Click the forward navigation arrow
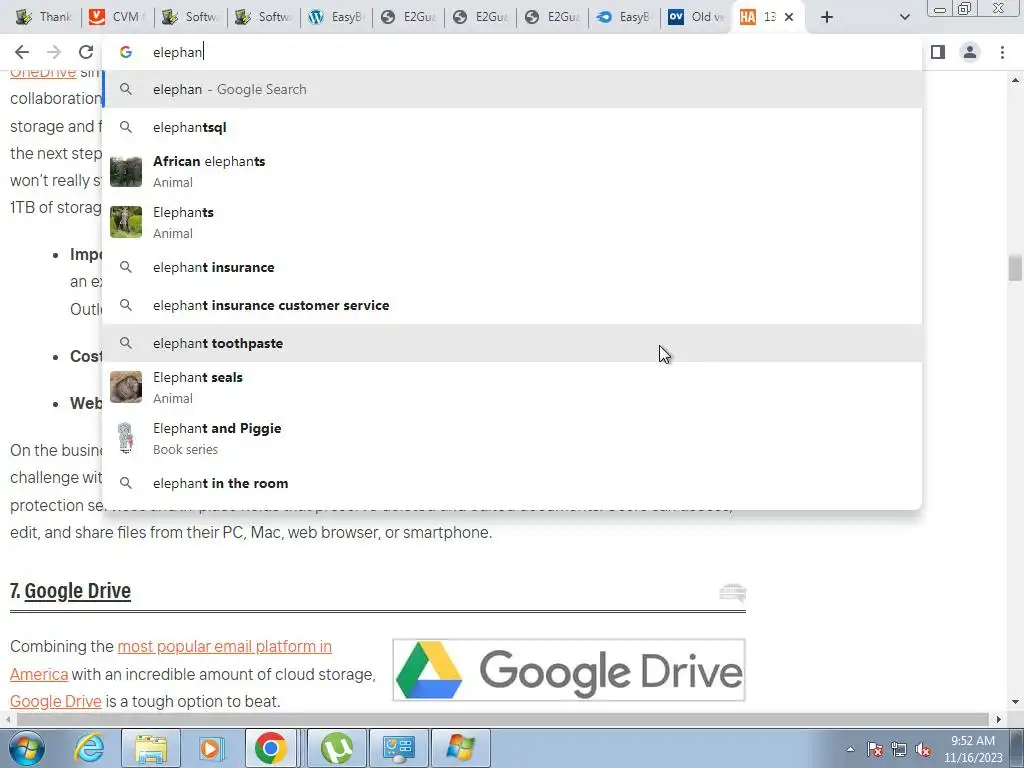Image resolution: width=1024 pixels, height=768 pixels. pyautogui.click(x=54, y=52)
